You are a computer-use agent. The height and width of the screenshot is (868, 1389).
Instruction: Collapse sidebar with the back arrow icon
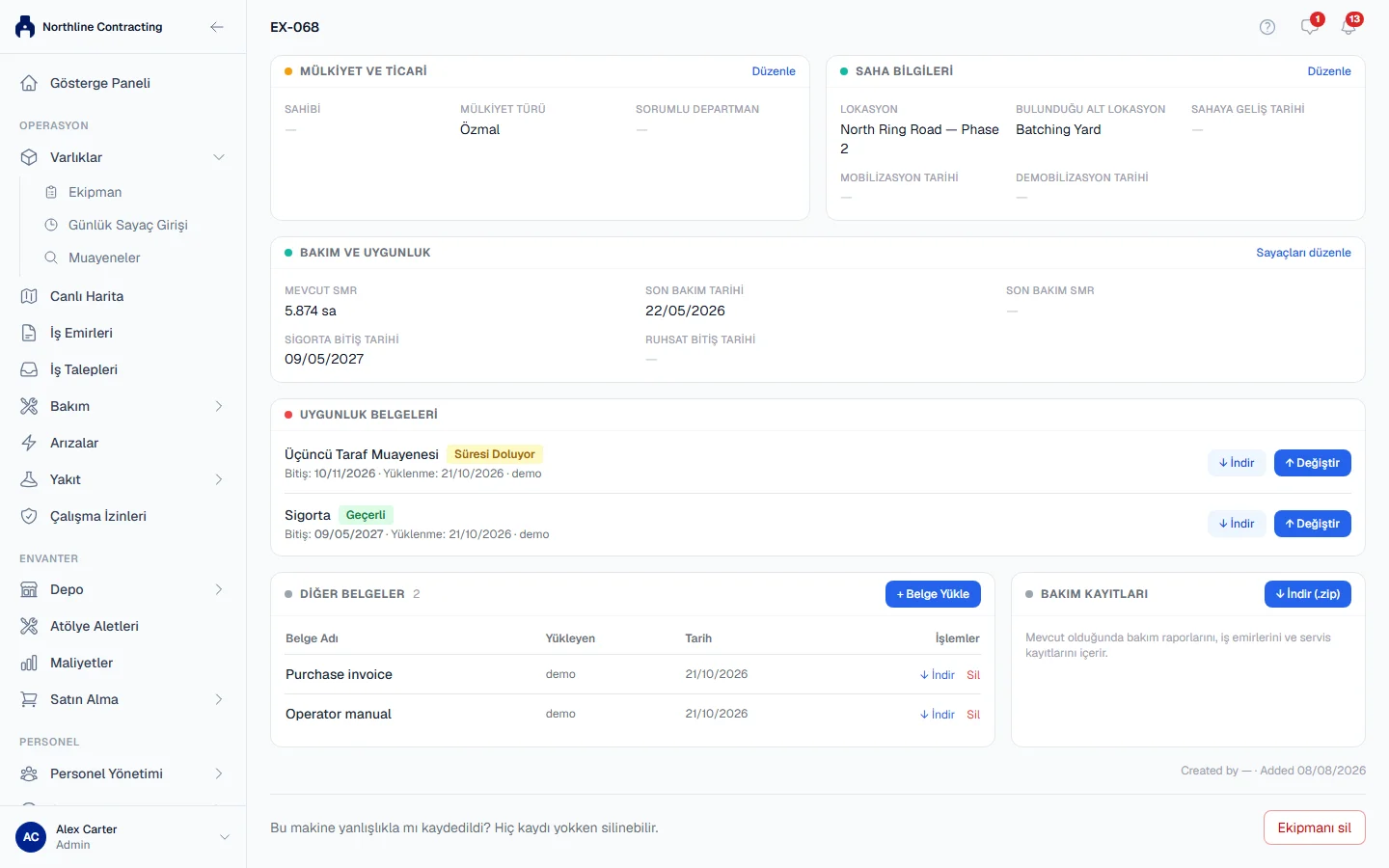tap(217, 27)
